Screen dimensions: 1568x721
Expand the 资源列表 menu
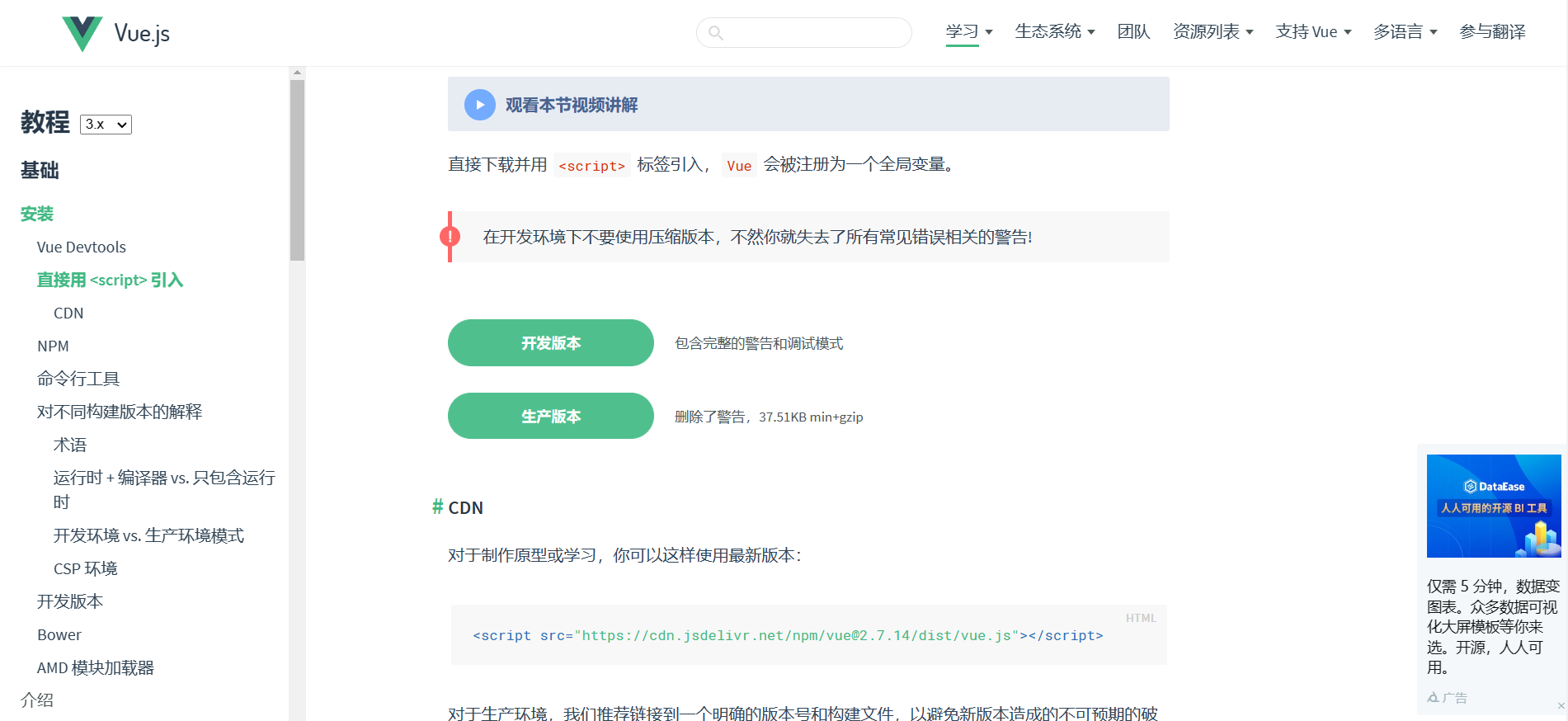(x=1213, y=32)
